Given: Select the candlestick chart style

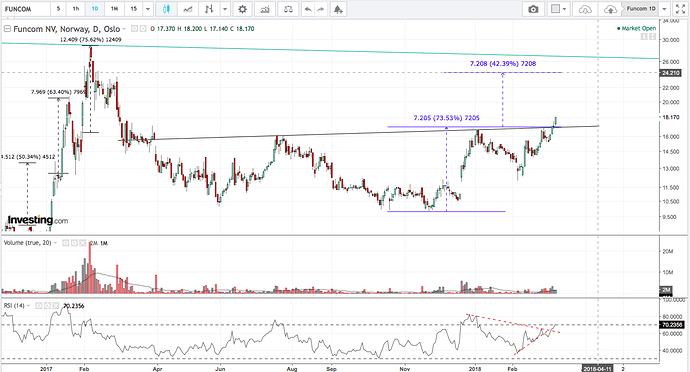Looking at the screenshot, I should click(x=166, y=9).
